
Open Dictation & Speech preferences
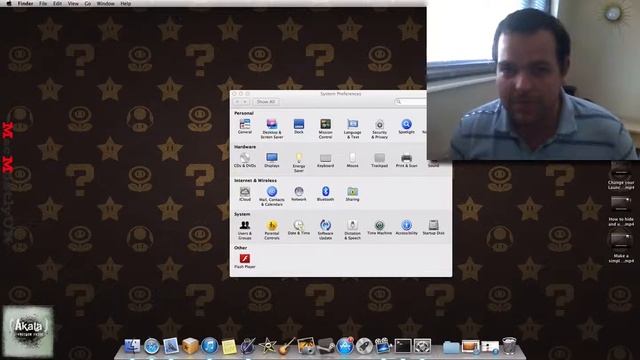352,229
